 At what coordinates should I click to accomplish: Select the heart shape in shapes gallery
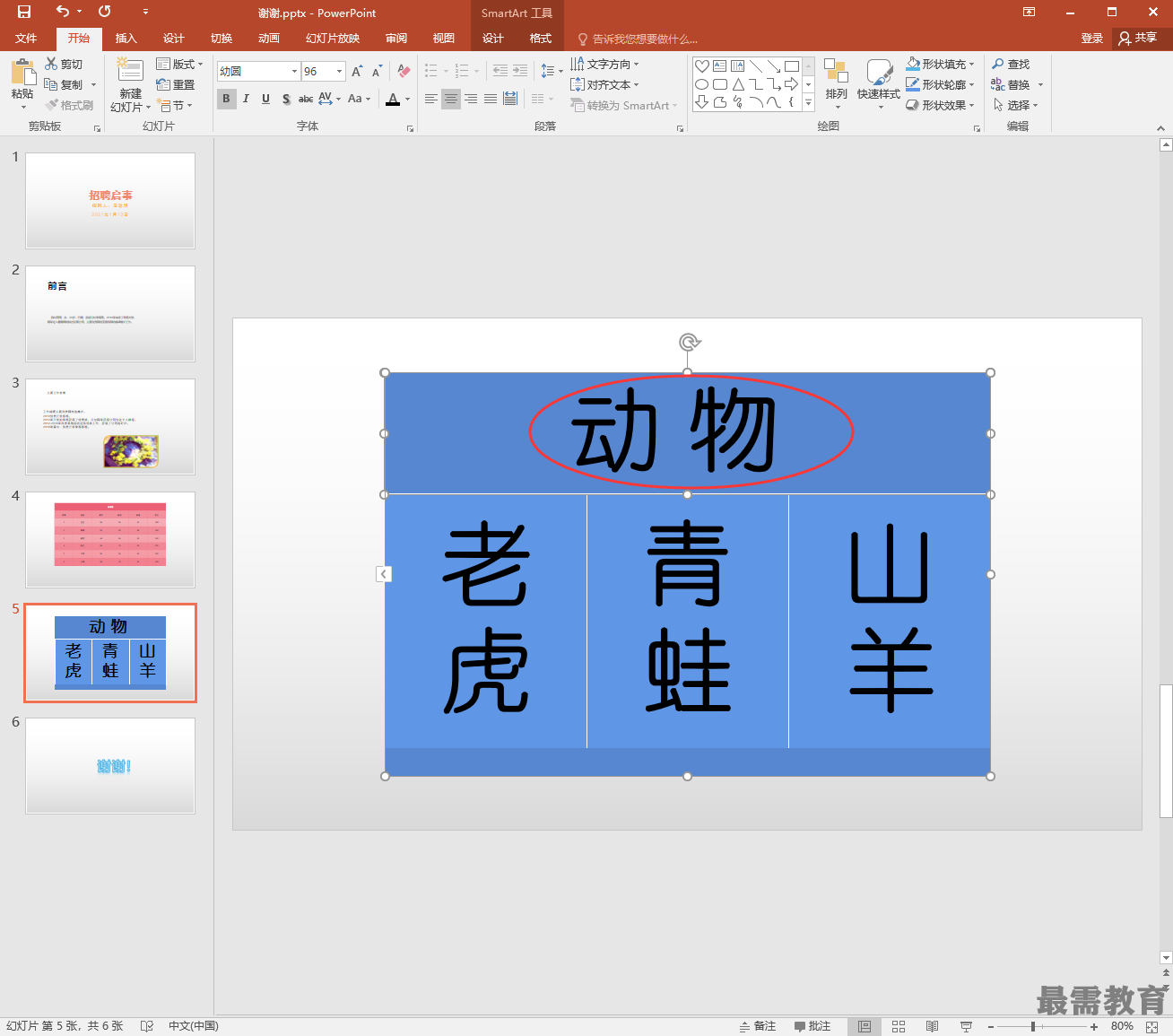(702, 65)
